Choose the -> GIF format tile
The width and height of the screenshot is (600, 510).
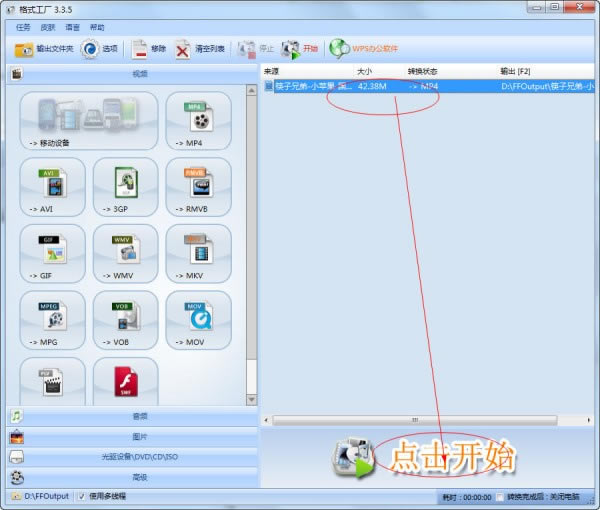click(x=52, y=254)
